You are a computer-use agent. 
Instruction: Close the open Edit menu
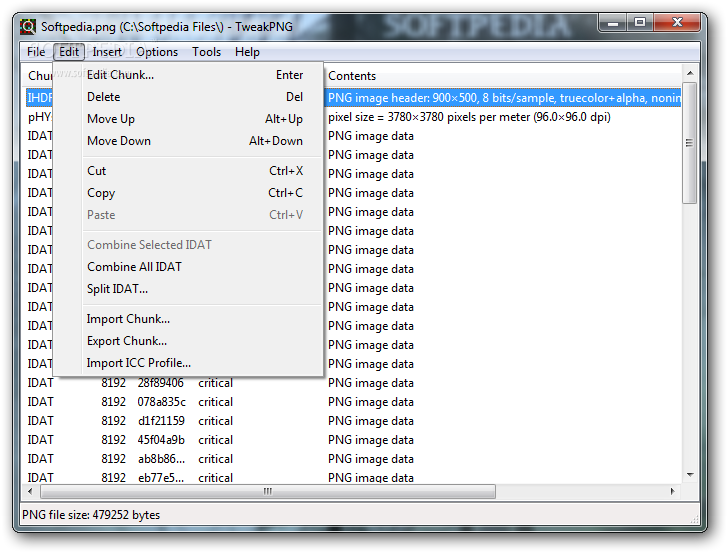tap(69, 52)
